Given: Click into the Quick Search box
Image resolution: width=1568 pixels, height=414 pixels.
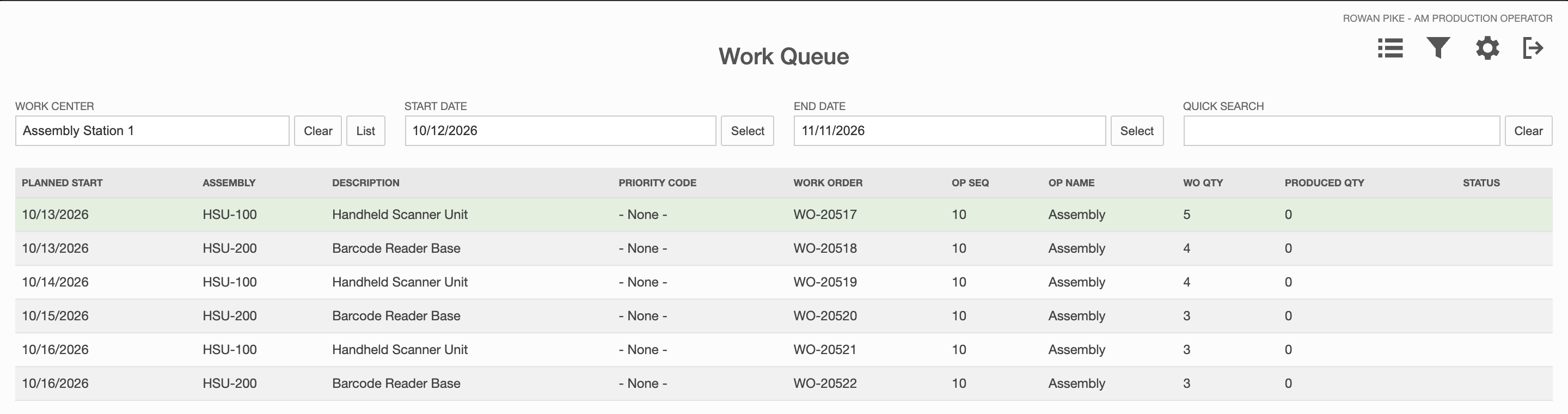Looking at the screenshot, I should click(x=1342, y=131).
